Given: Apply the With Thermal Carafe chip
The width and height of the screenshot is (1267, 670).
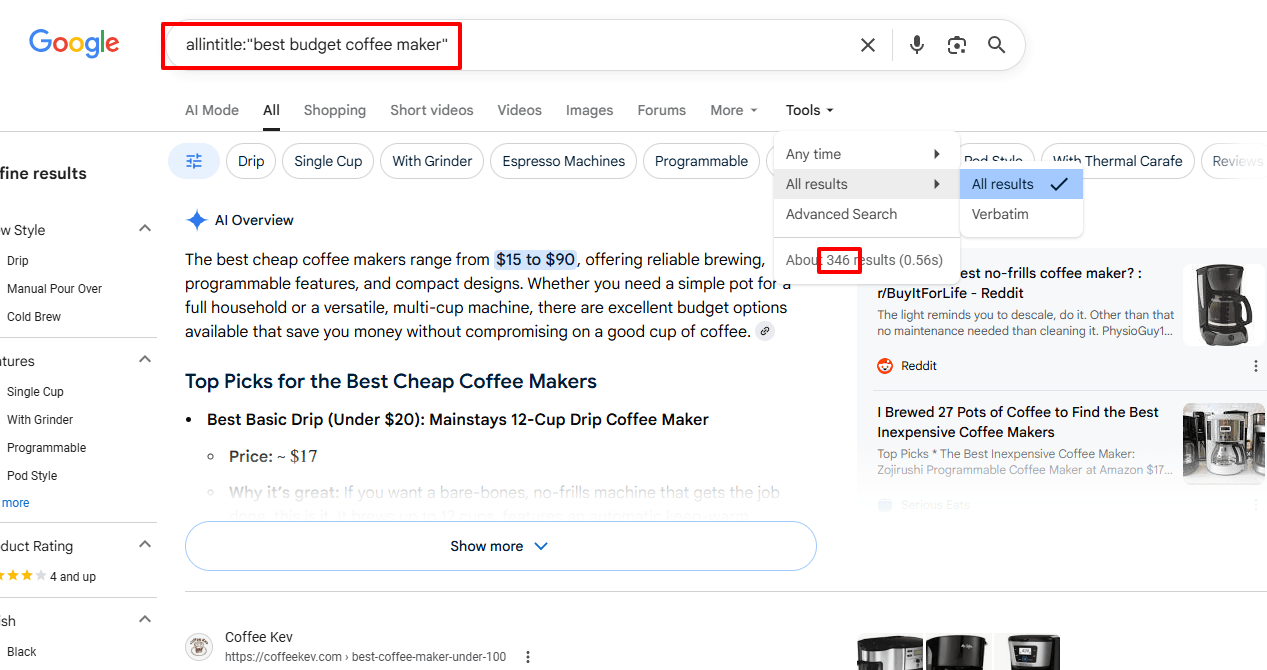Looking at the screenshot, I should pyautogui.click(x=1117, y=161).
